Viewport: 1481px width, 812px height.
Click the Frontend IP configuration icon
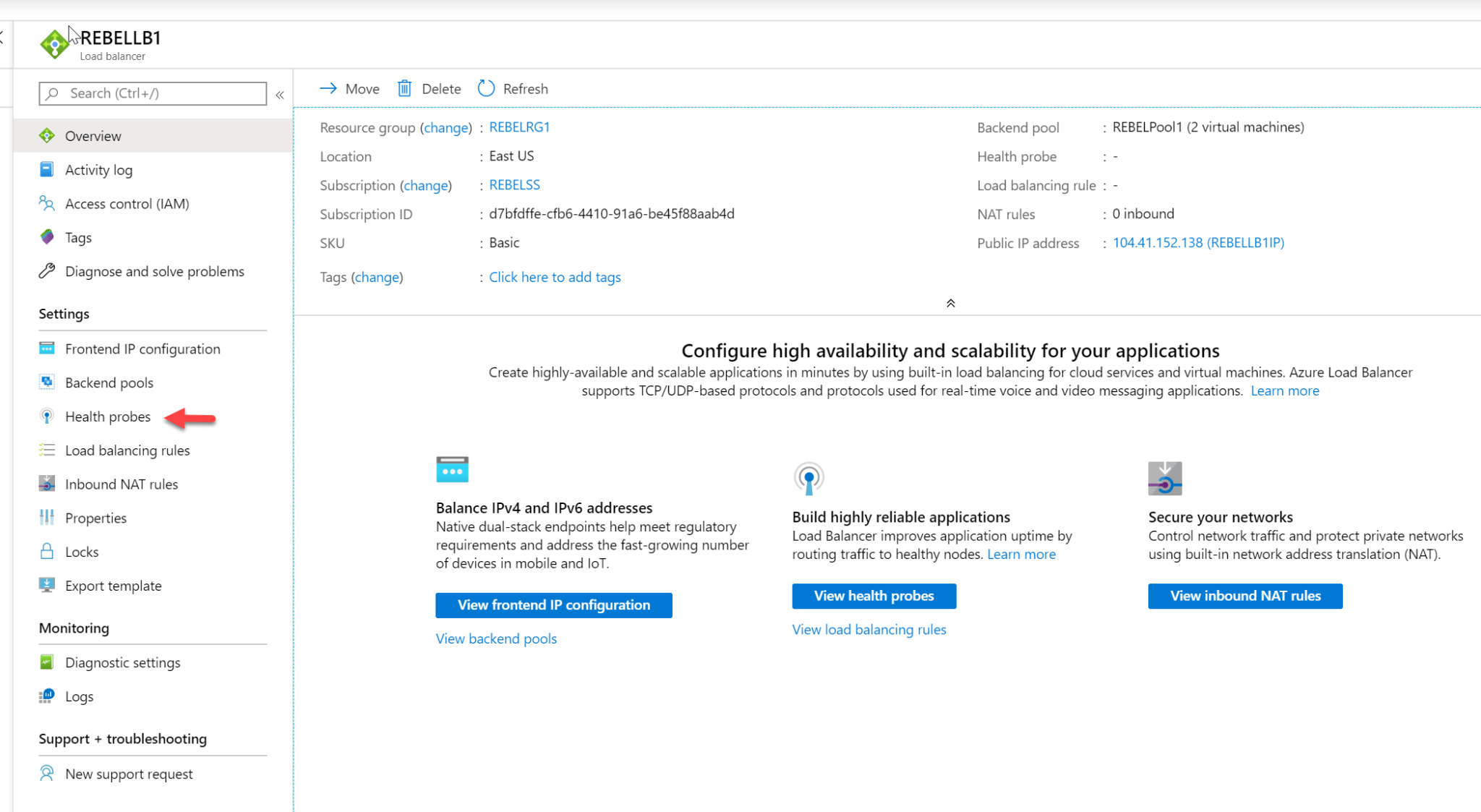tap(46, 348)
